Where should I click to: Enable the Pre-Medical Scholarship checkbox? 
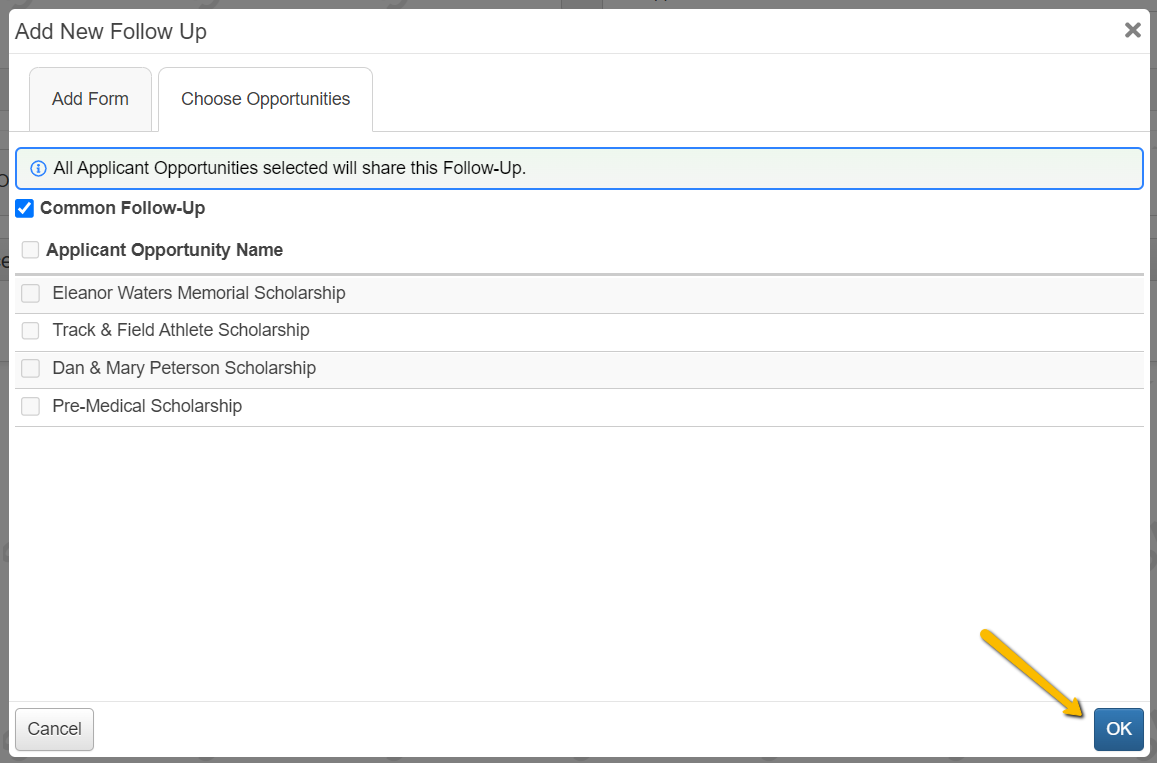coord(30,406)
